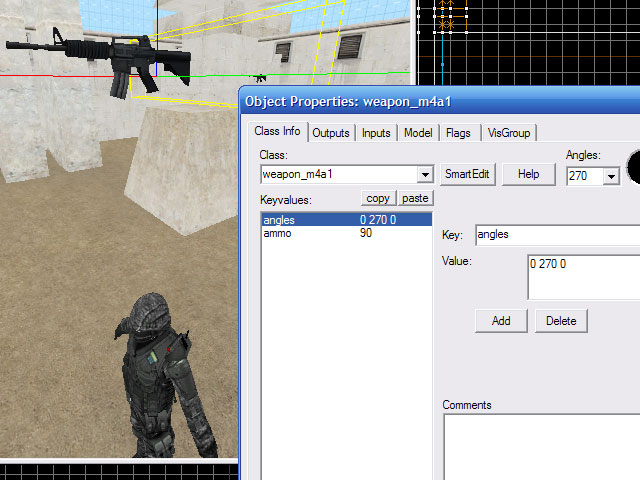Switch to the Model tab
The image size is (640, 480).
pyautogui.click(x=418, y=133)
